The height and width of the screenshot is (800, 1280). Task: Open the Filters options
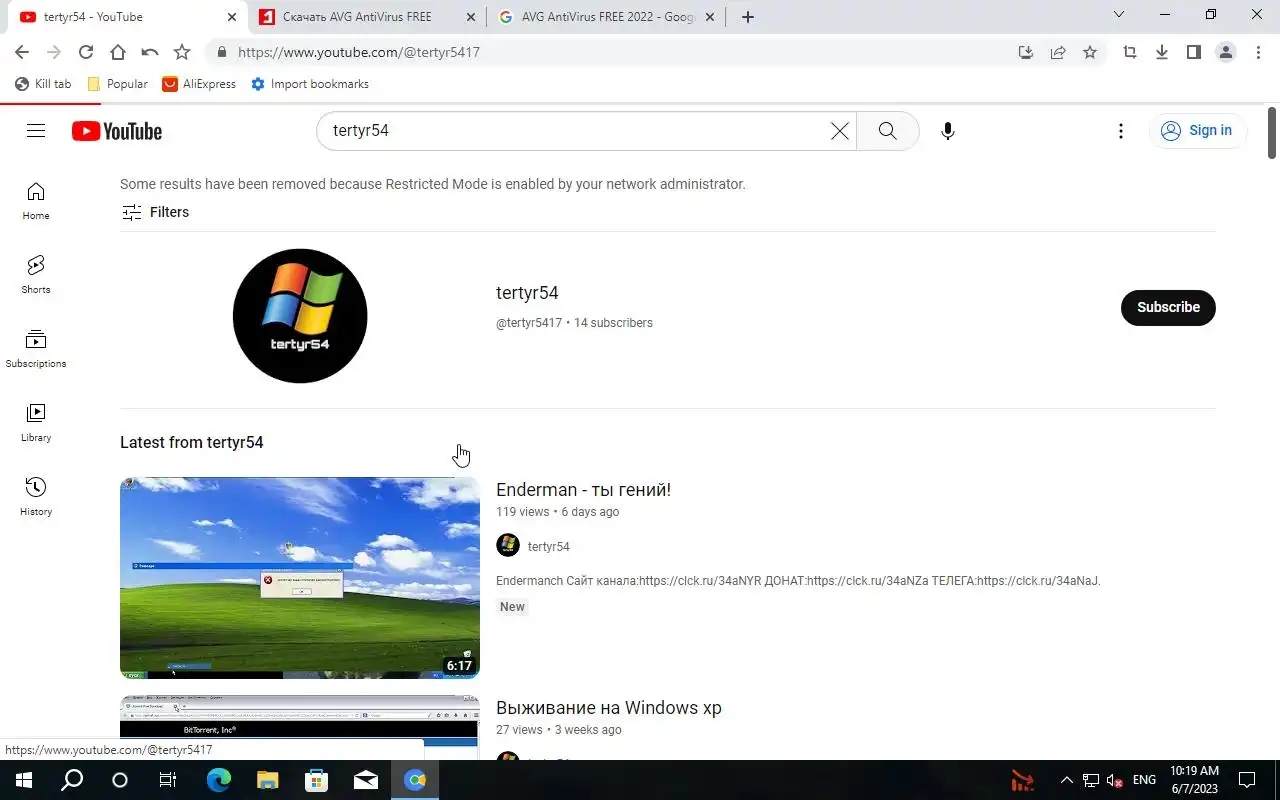click(x=155, y=212)
